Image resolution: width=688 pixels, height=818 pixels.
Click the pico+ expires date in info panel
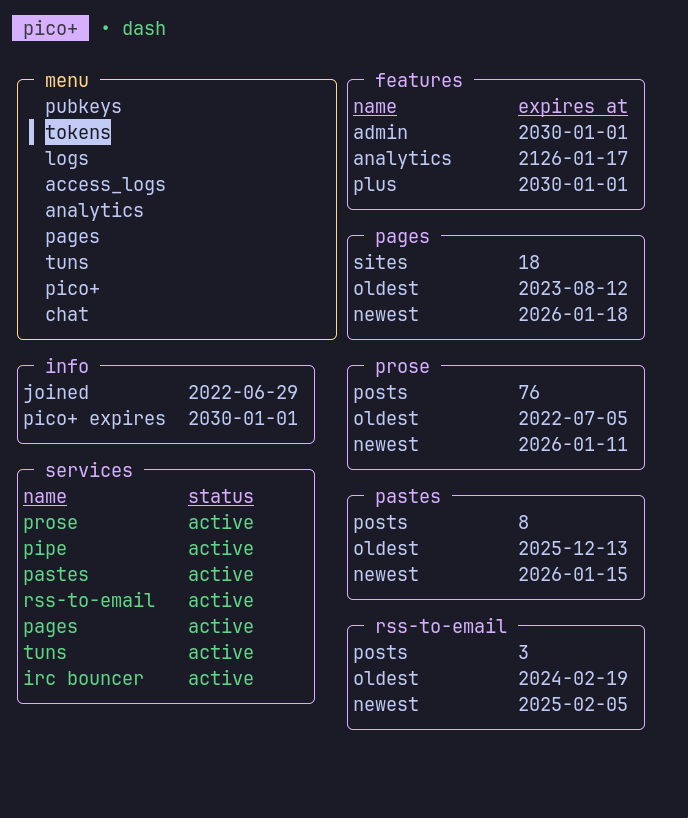[243, 418]
